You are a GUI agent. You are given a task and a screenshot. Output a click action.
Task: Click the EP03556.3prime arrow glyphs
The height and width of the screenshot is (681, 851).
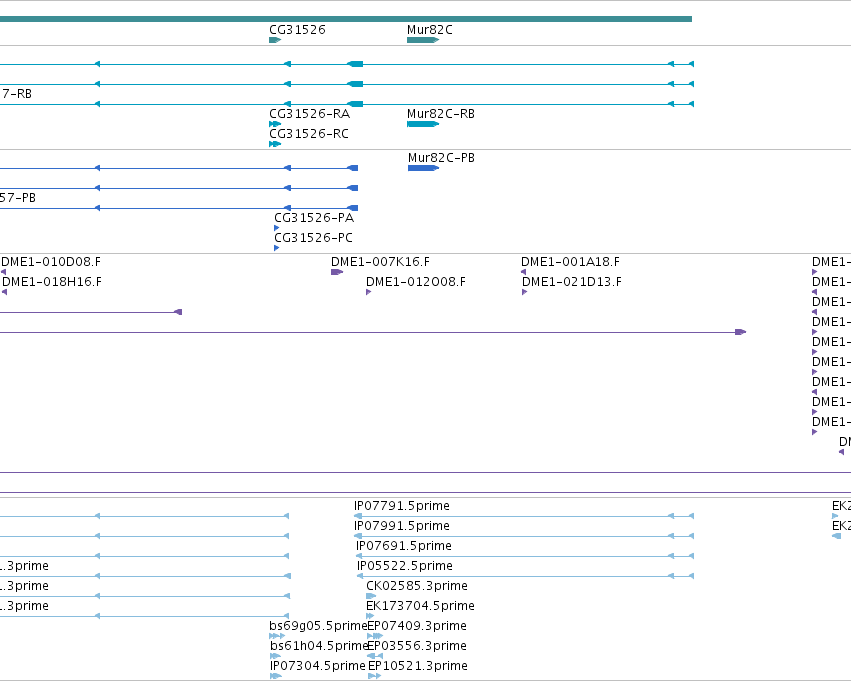(375, 656)
